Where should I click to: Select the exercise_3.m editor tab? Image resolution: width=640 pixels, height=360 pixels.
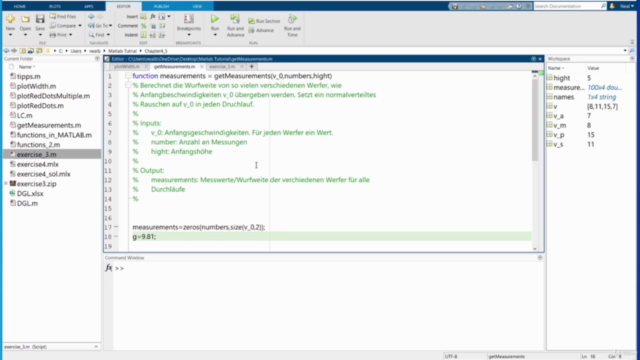tap(222, 67)
